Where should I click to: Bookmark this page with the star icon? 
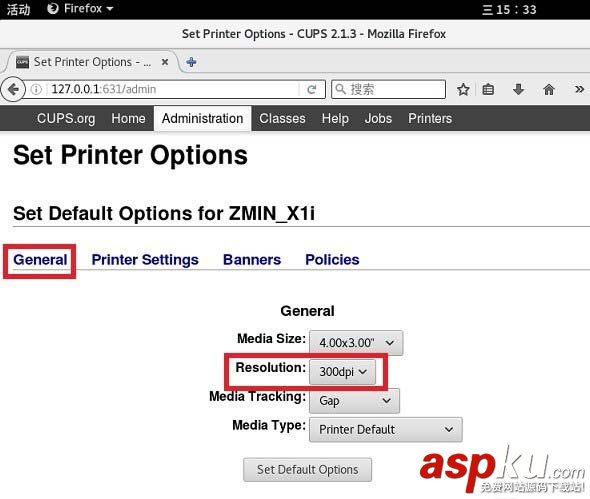(463, 90)
